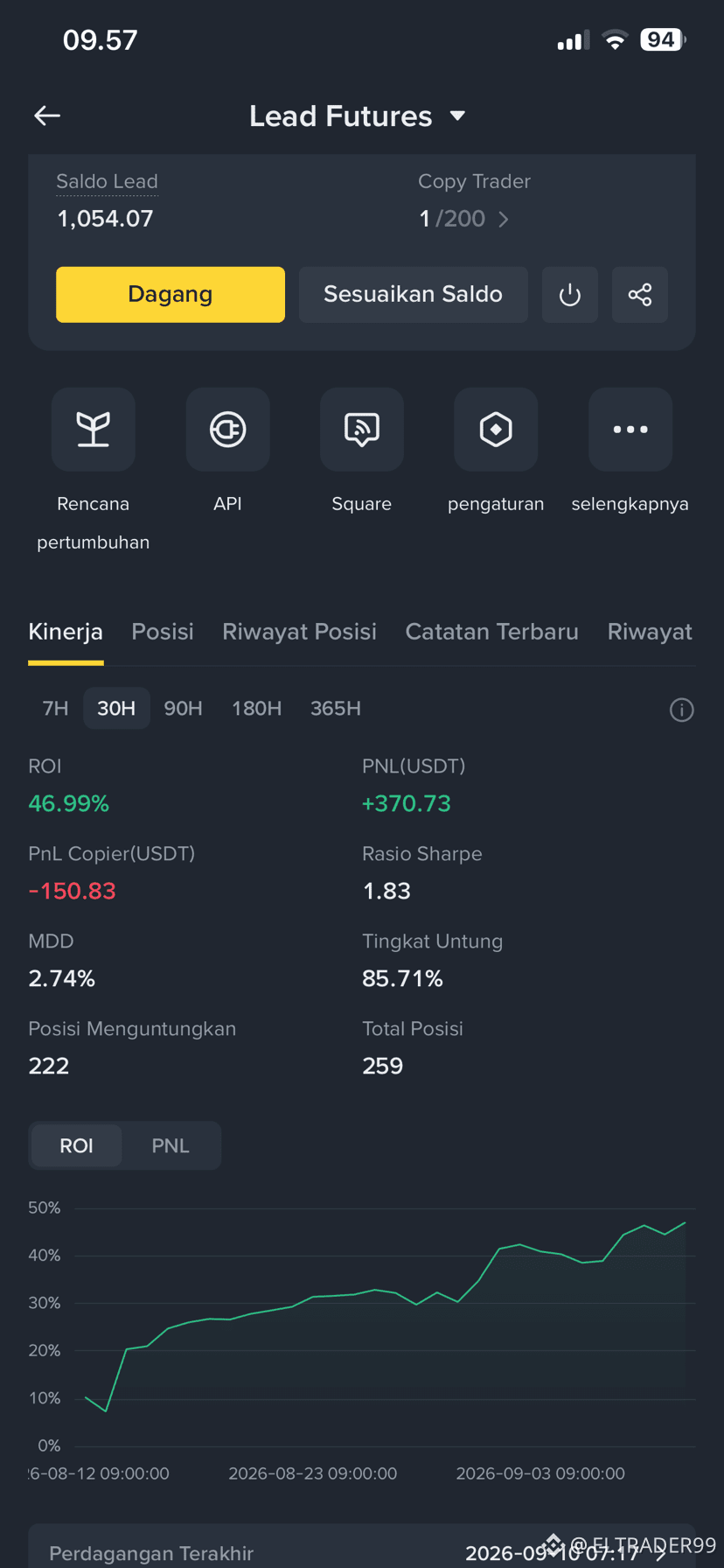Open the pengaturan hexagon icon

pyautogui.click(x=496, y=430)
